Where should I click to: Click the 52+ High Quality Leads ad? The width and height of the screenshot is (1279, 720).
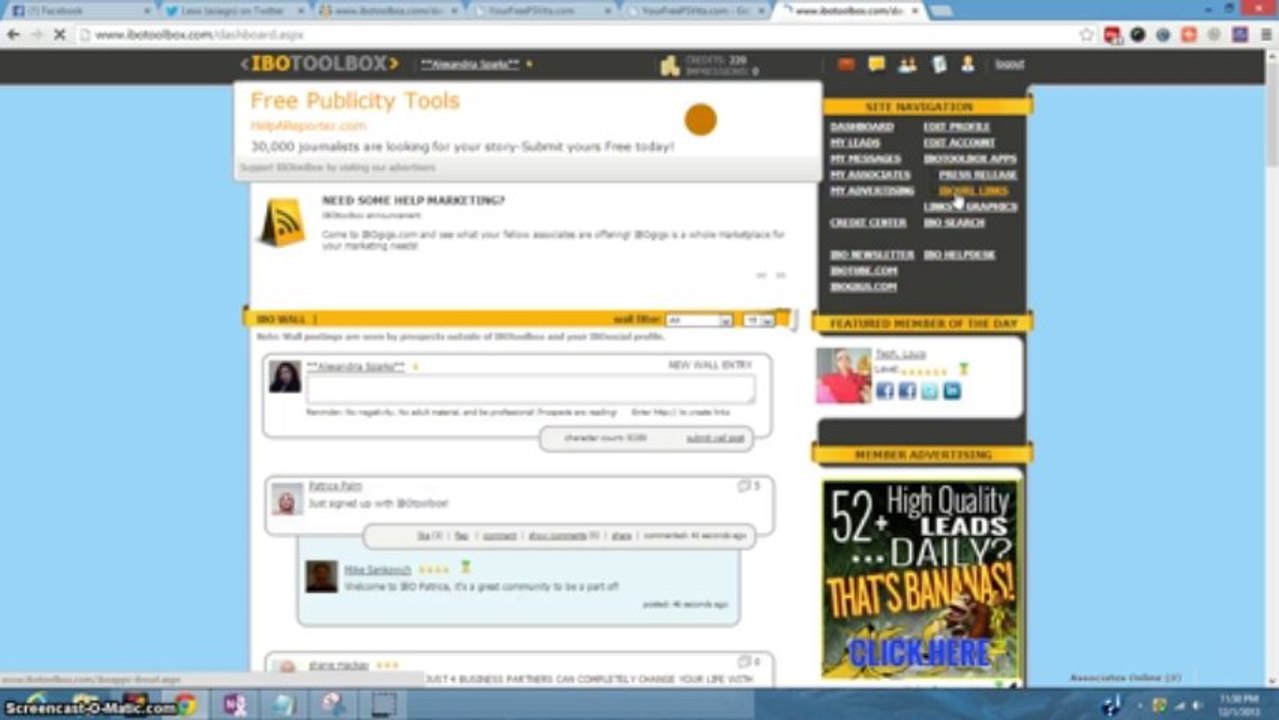point(920,580)
